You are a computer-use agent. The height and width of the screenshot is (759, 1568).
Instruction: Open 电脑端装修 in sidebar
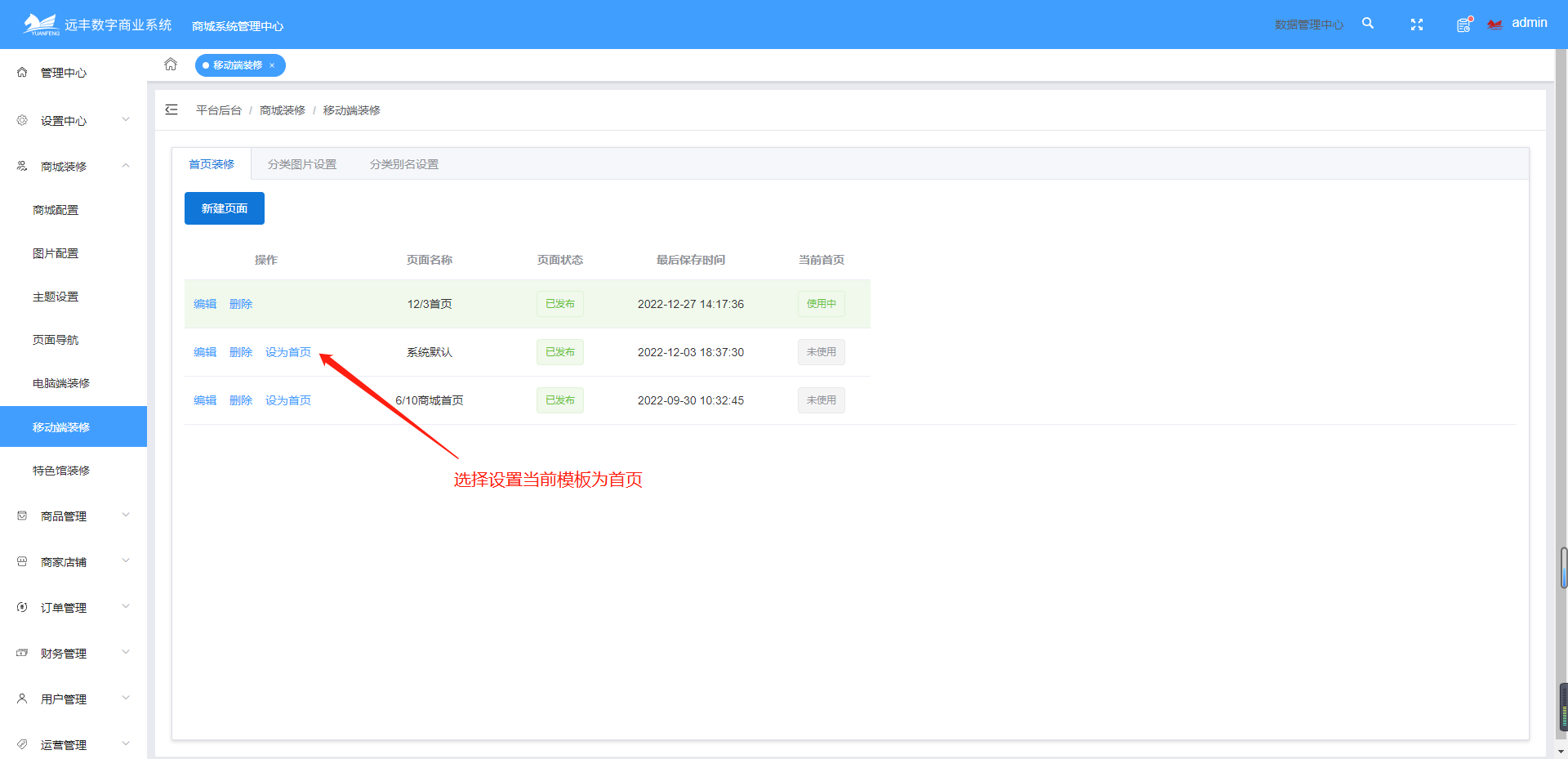pyautogui.click(x=61, y=383)
